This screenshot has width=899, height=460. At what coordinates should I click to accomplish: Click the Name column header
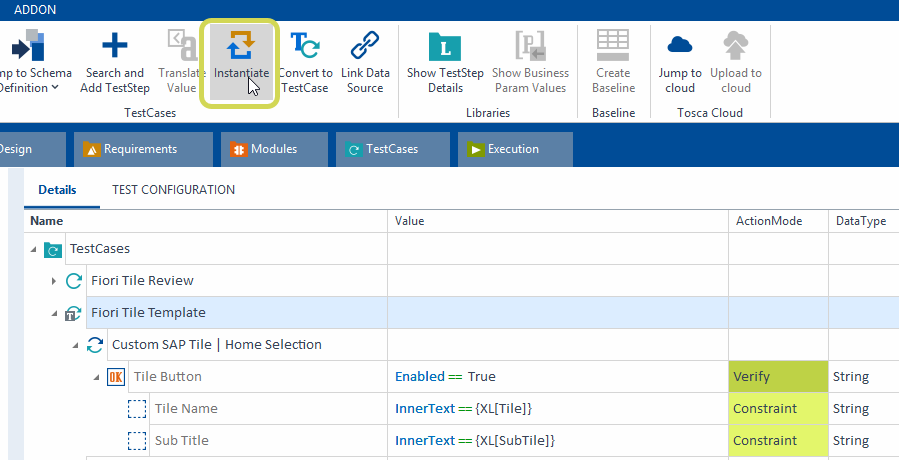[47, 221]
